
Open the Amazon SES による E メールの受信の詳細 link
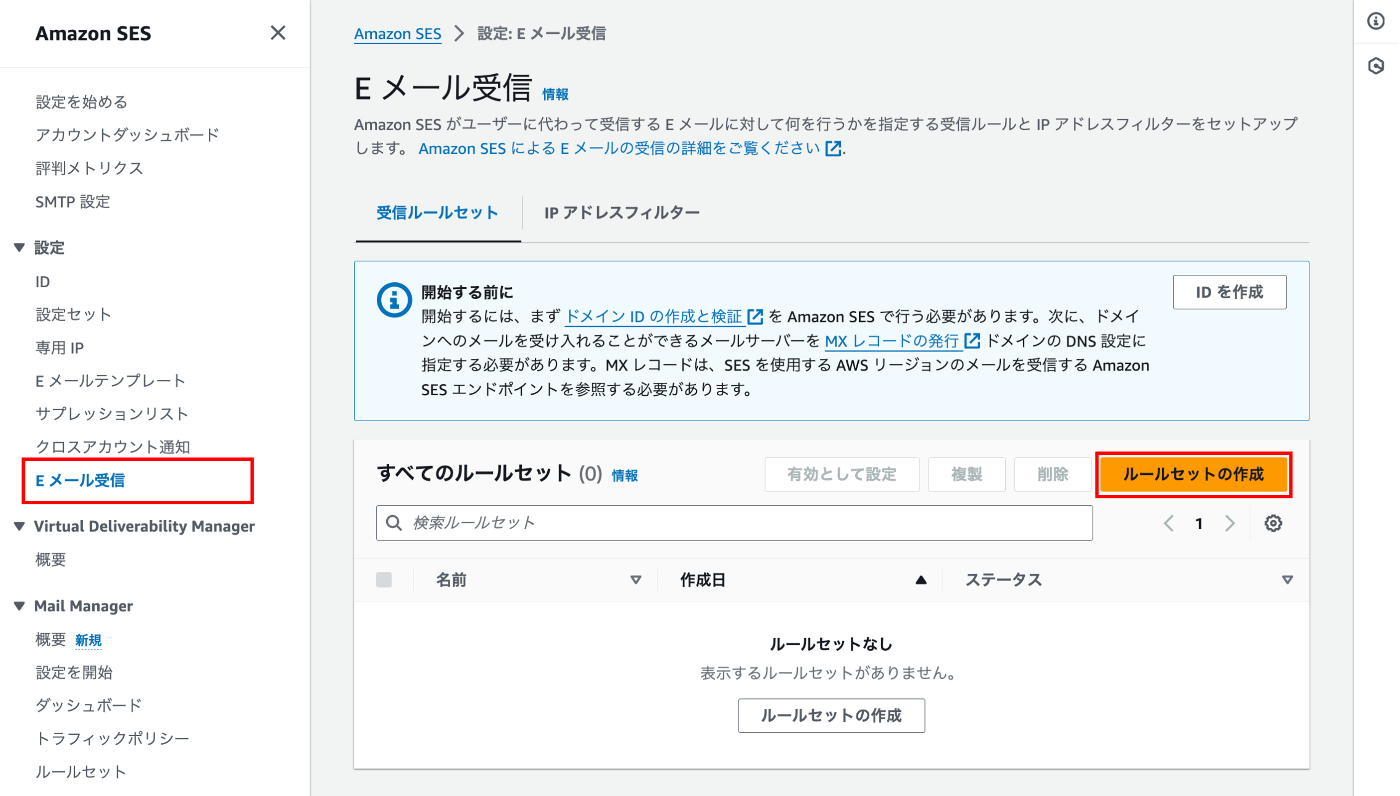coord(630,148)
